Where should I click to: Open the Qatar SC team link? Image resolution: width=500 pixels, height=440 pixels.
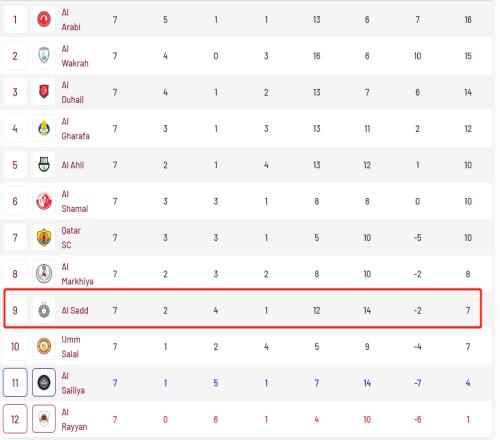click(x=71, y=238)
